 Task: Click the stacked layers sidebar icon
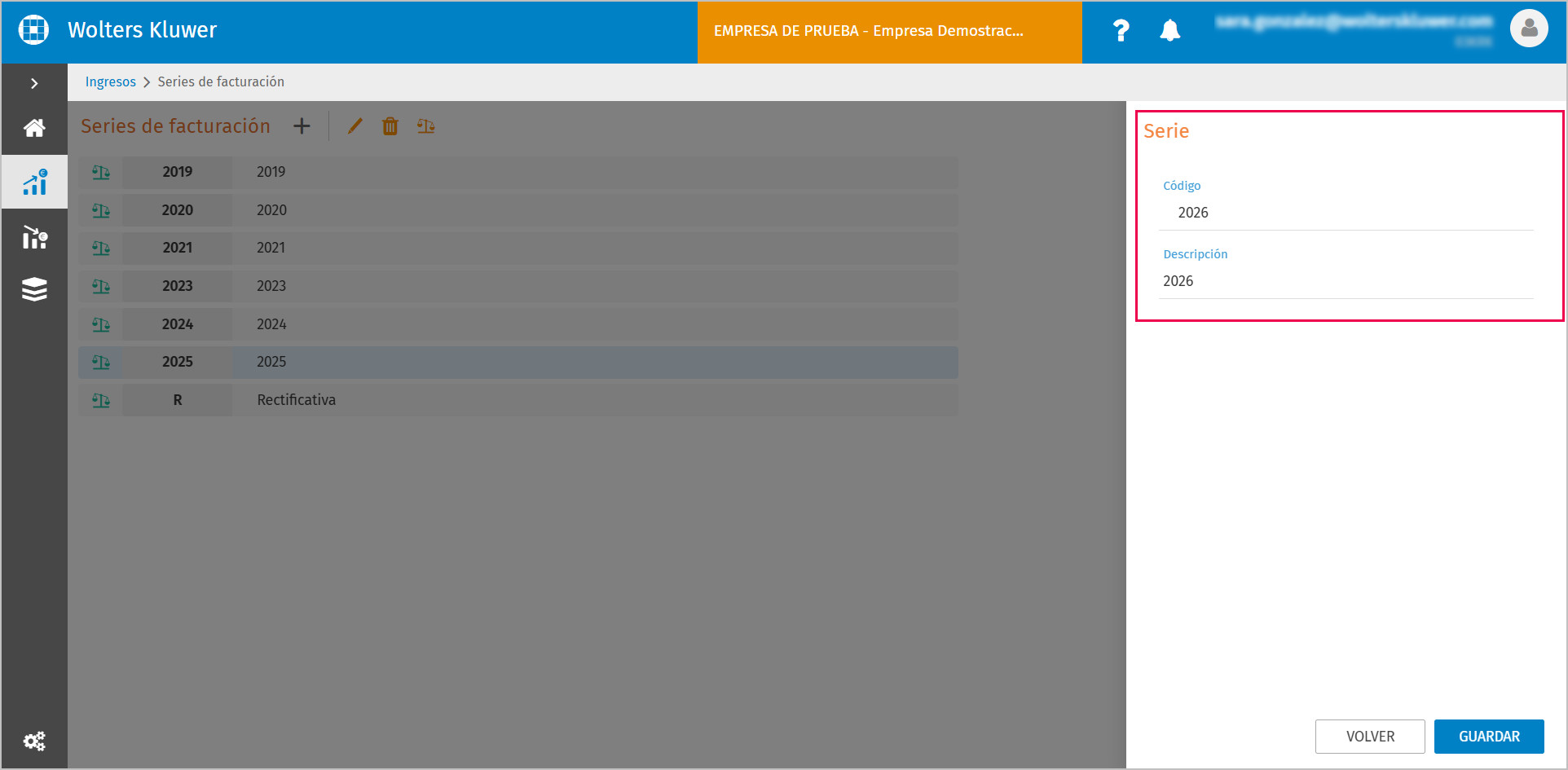pos(34,289)
